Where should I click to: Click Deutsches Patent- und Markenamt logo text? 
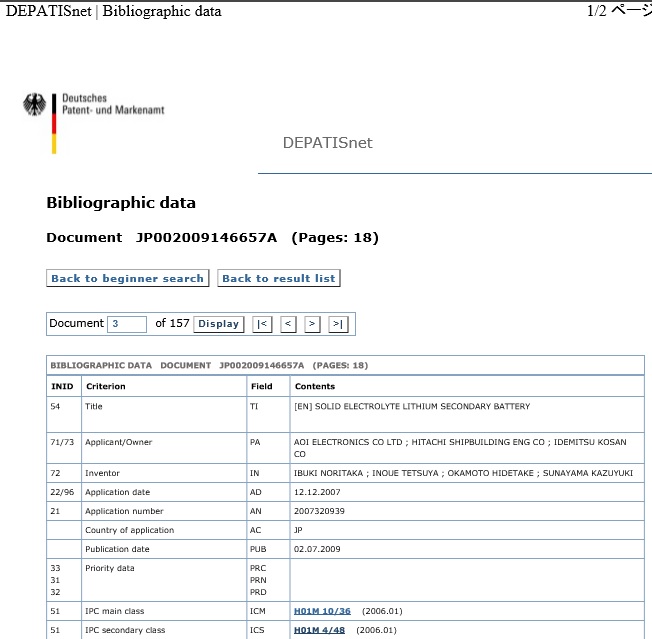tap(113, 104)
